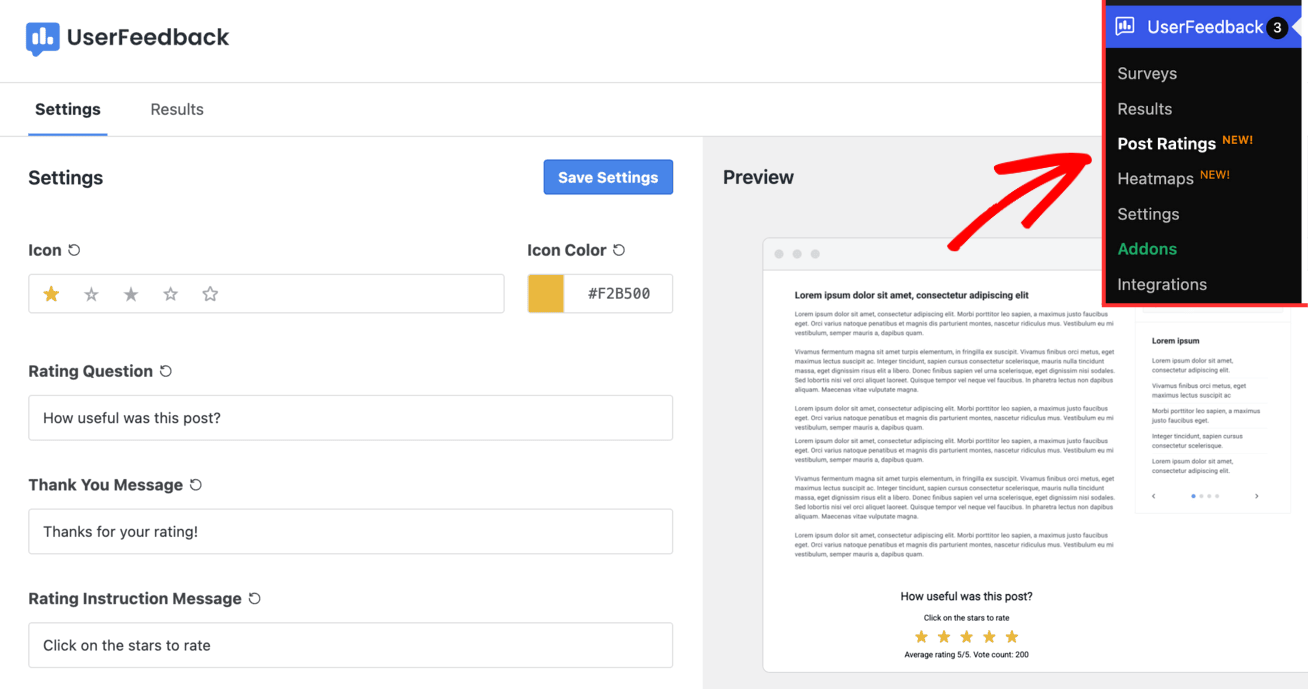Viewport: 1308px width, 689px height.
Task: Switch to the Settings tab
Action: (x=68, y=110)
